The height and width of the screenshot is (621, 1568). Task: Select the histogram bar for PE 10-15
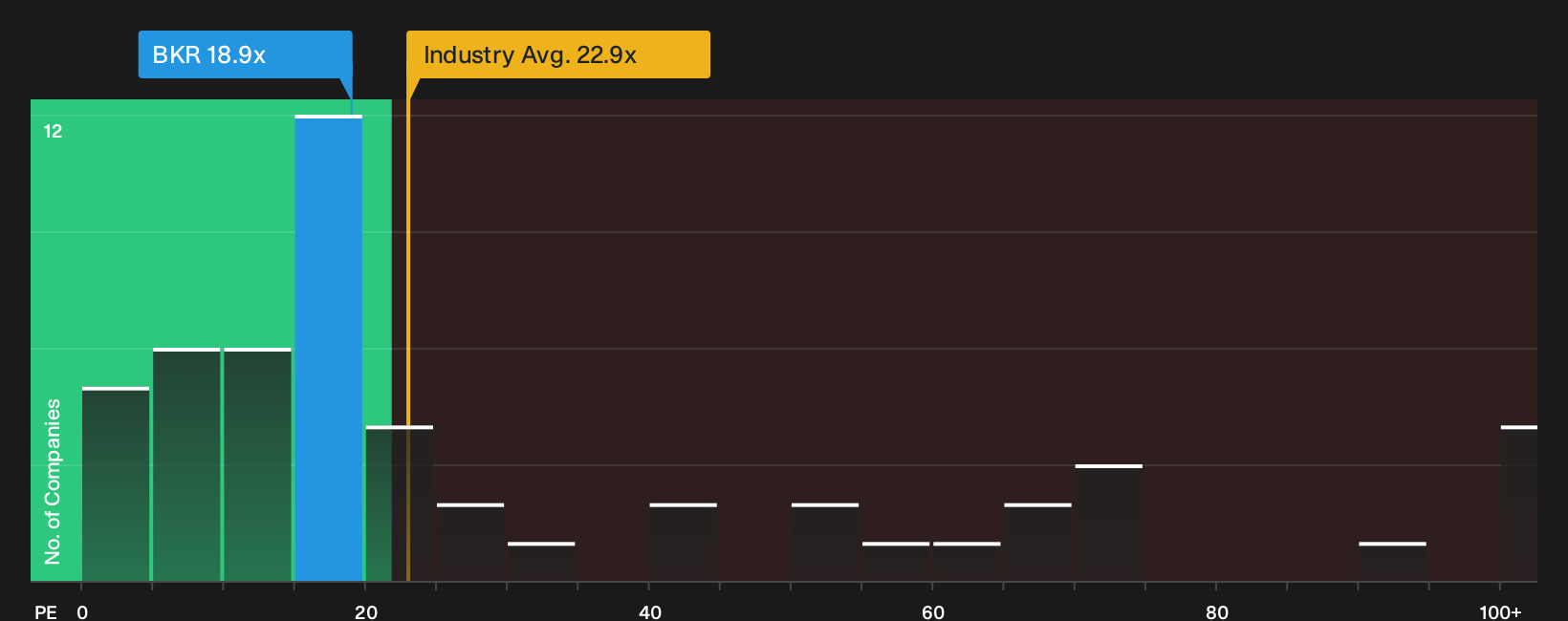click(x=257, y=464)
